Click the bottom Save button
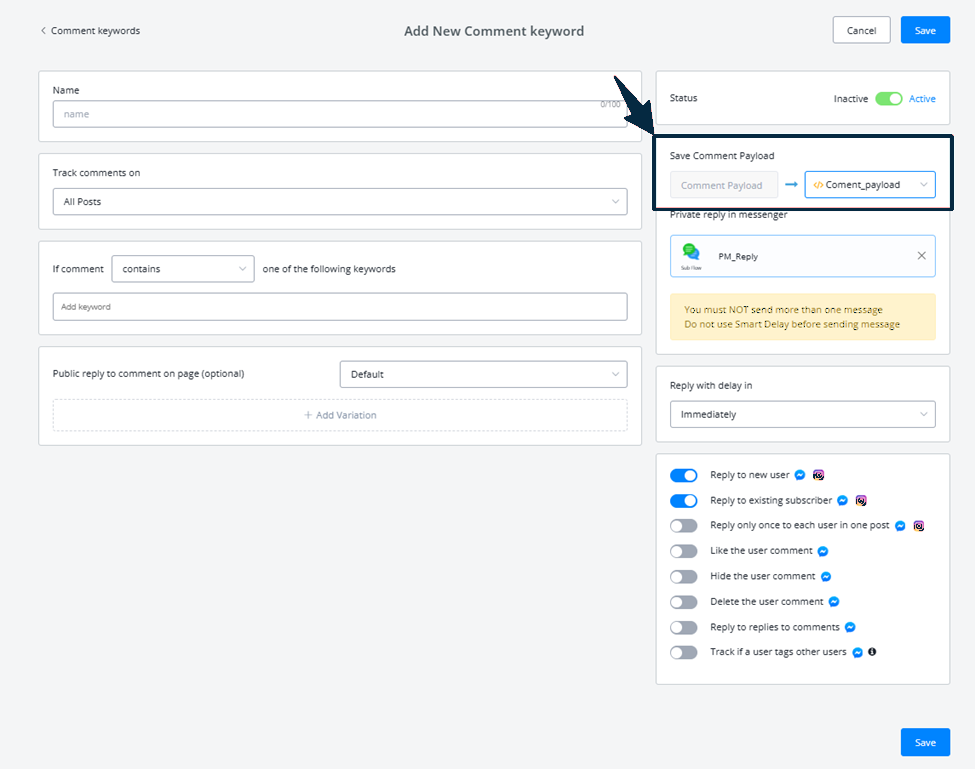The height and width of the screenshot is (769, 975). coord(925,742)
